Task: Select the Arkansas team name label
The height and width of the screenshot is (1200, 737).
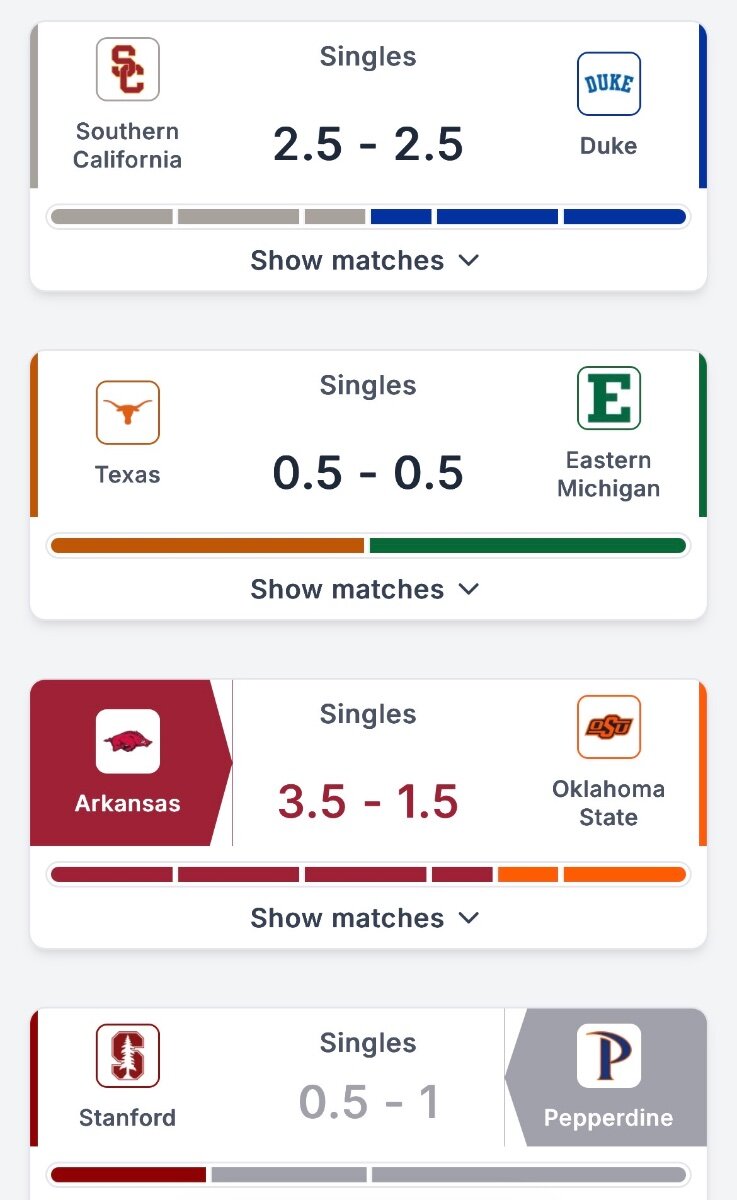Action: pyautogui.click(x=128, y=803)
